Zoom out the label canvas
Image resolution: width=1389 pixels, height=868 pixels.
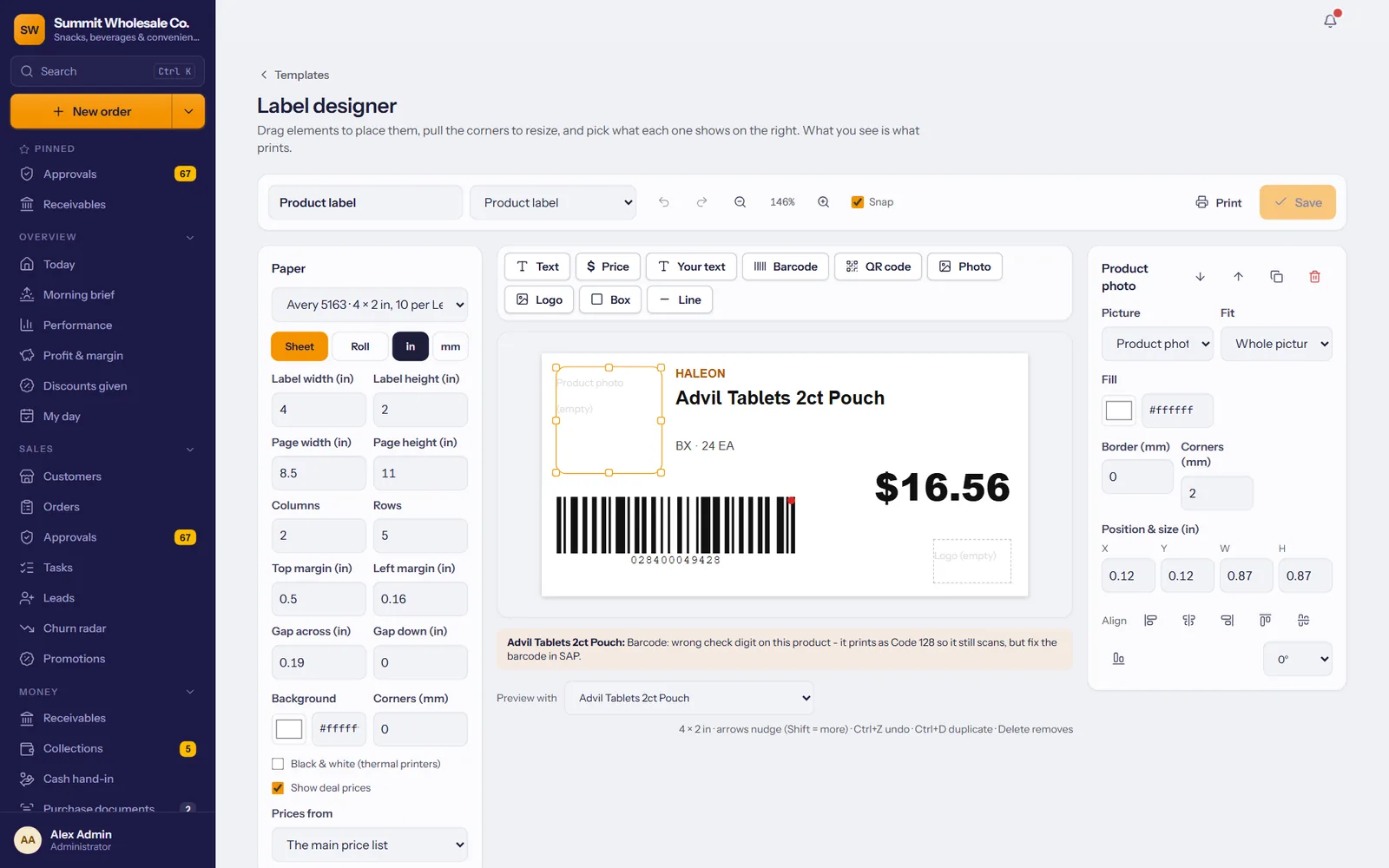pos(740,202)
